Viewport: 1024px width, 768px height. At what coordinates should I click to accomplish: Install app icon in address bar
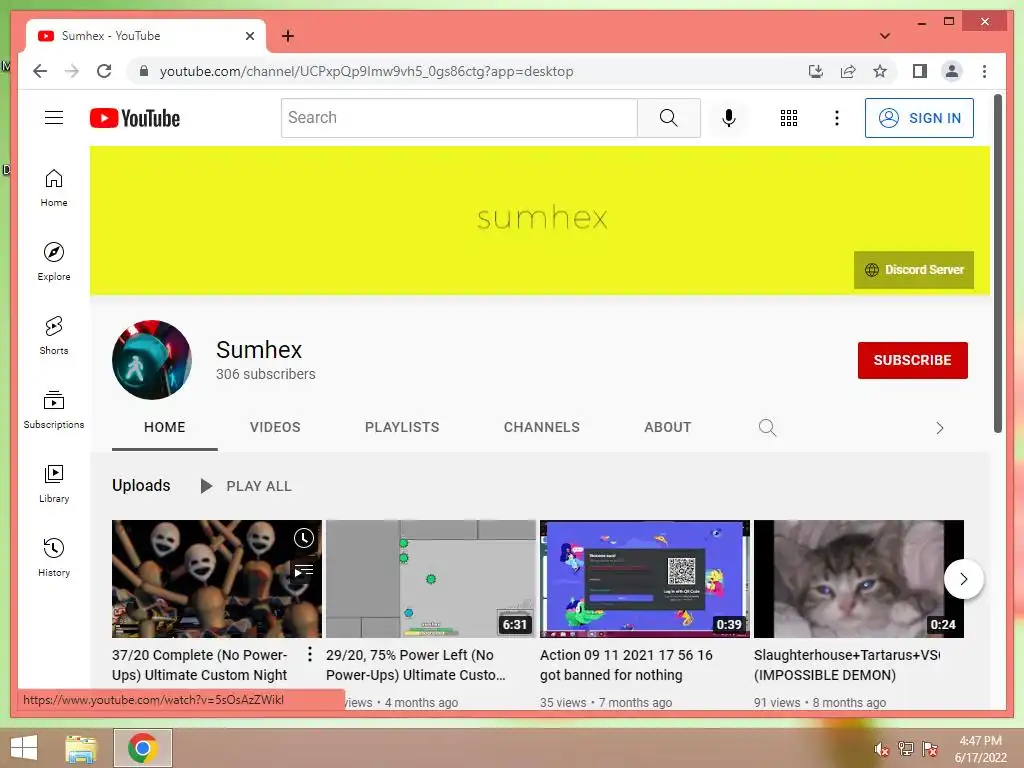pos(816,71)
